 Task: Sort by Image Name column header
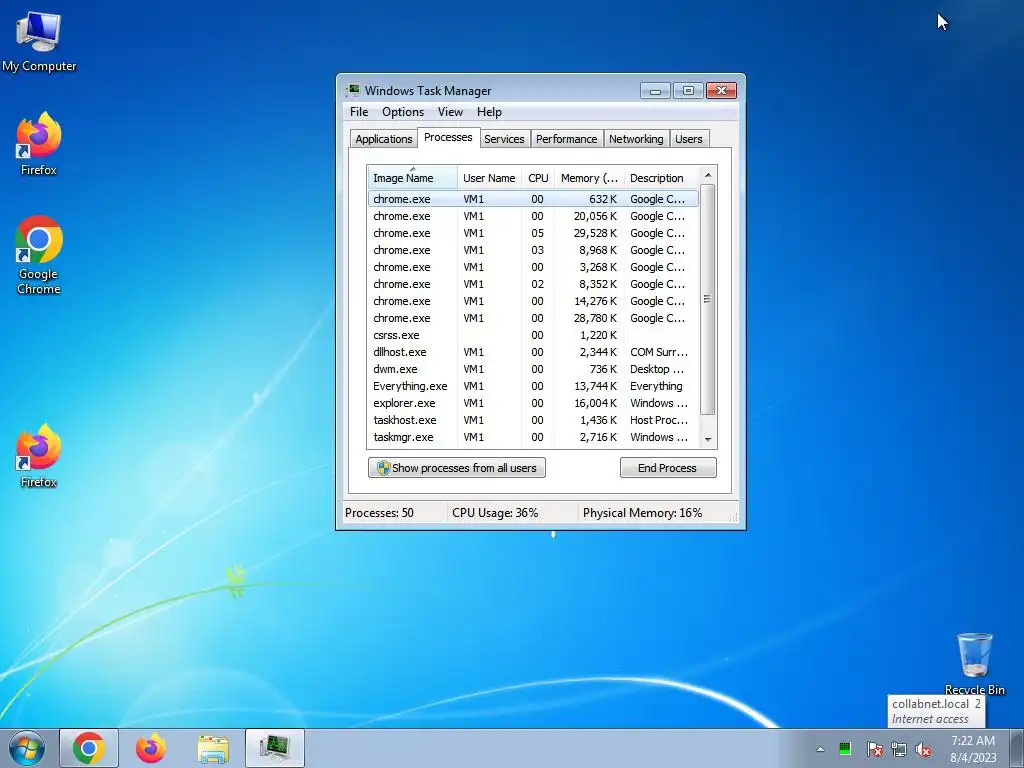pos(412,178)
